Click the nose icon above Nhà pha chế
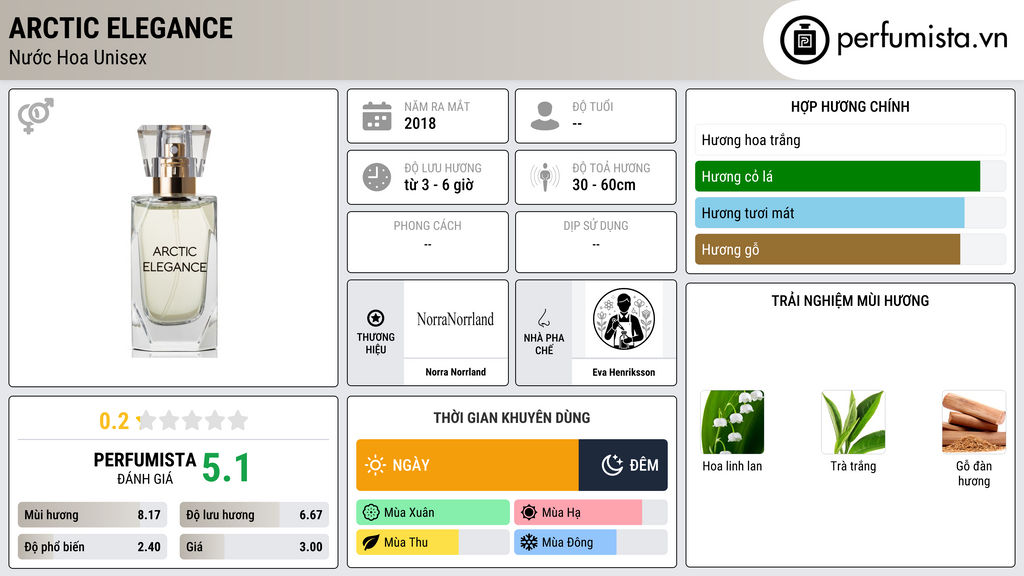 (544, 318)
